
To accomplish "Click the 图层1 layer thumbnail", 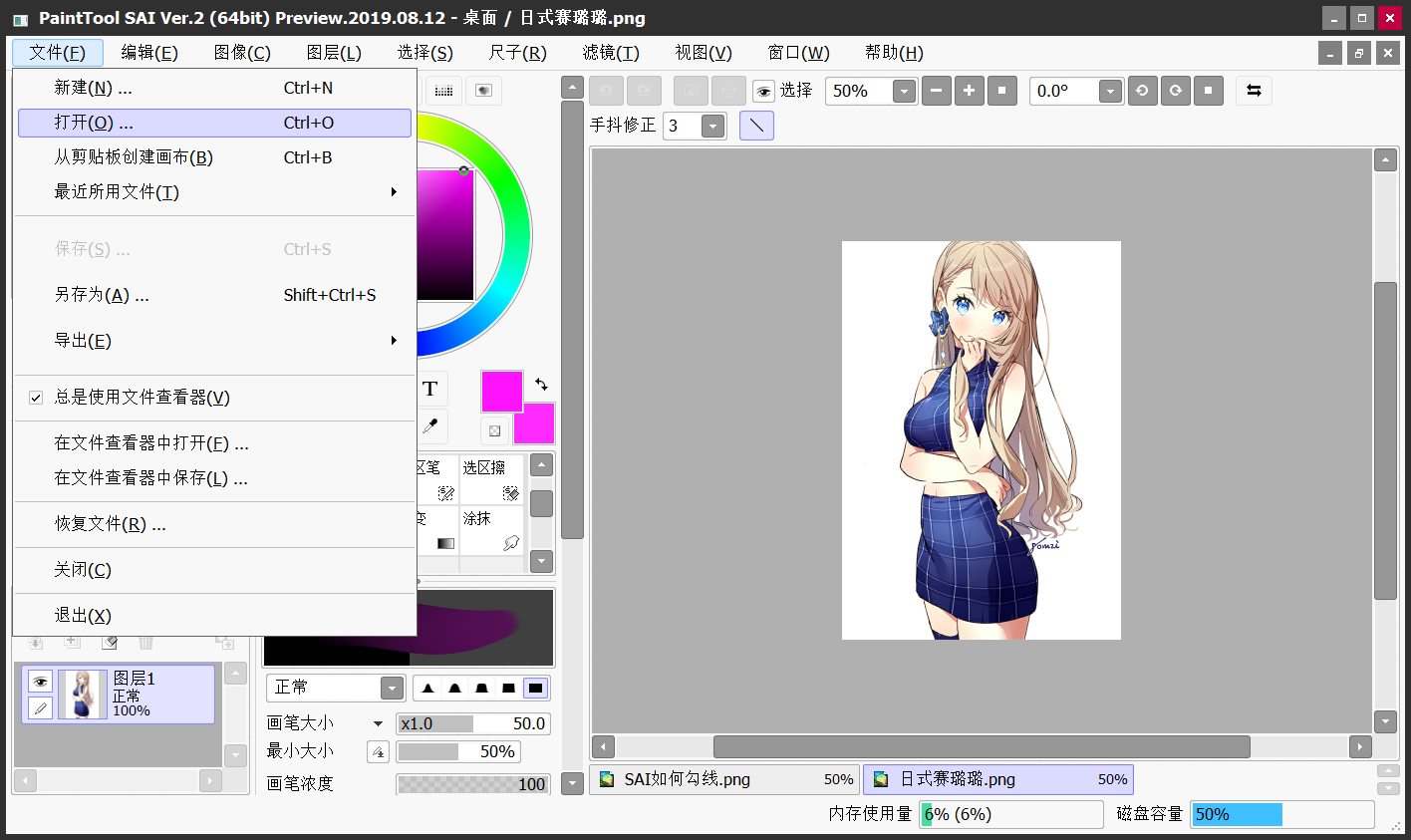I will (x=82, y=695).
